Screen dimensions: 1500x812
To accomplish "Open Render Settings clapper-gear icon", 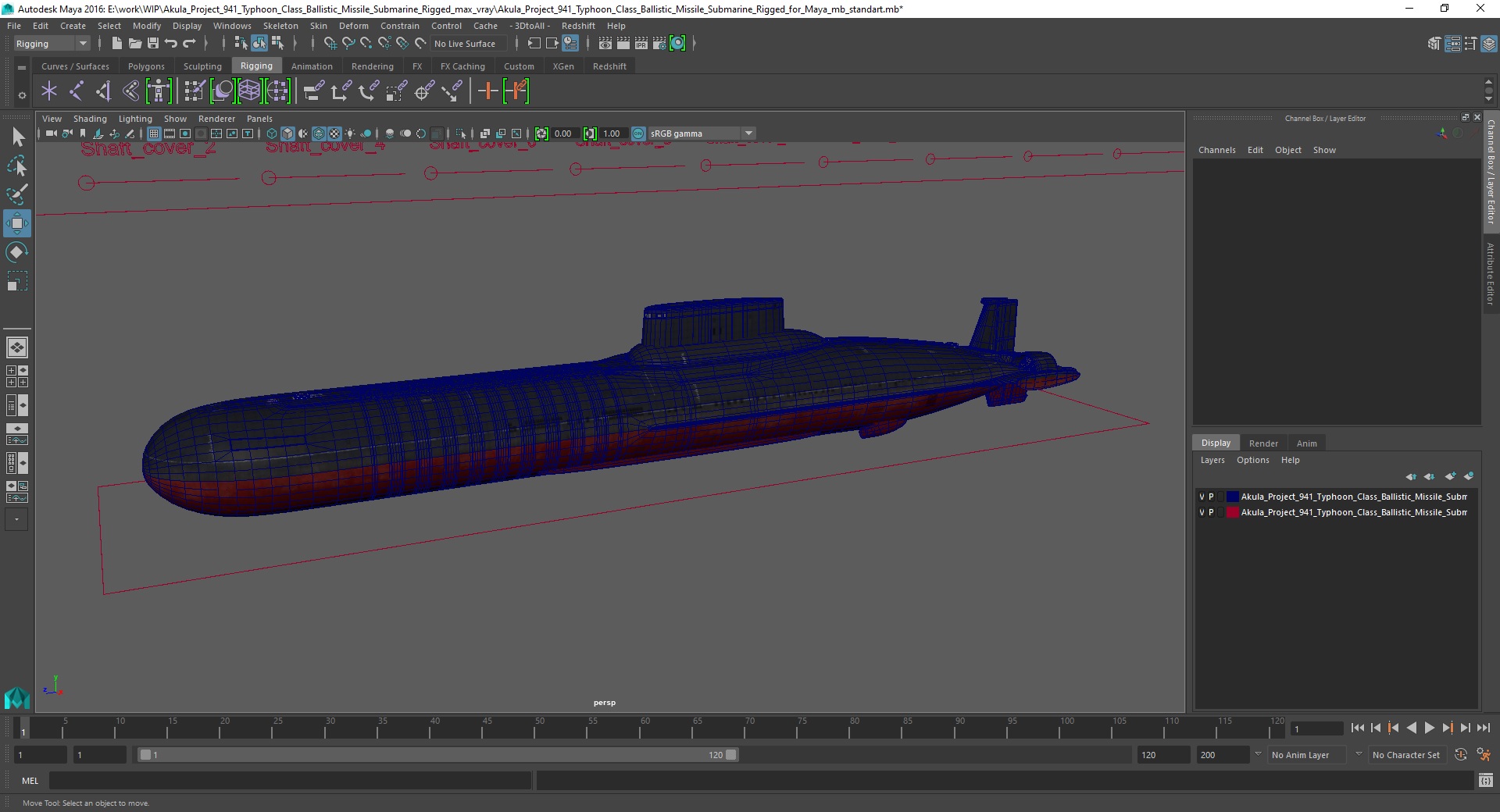I will pyautogui.click(x=659, y=44).
